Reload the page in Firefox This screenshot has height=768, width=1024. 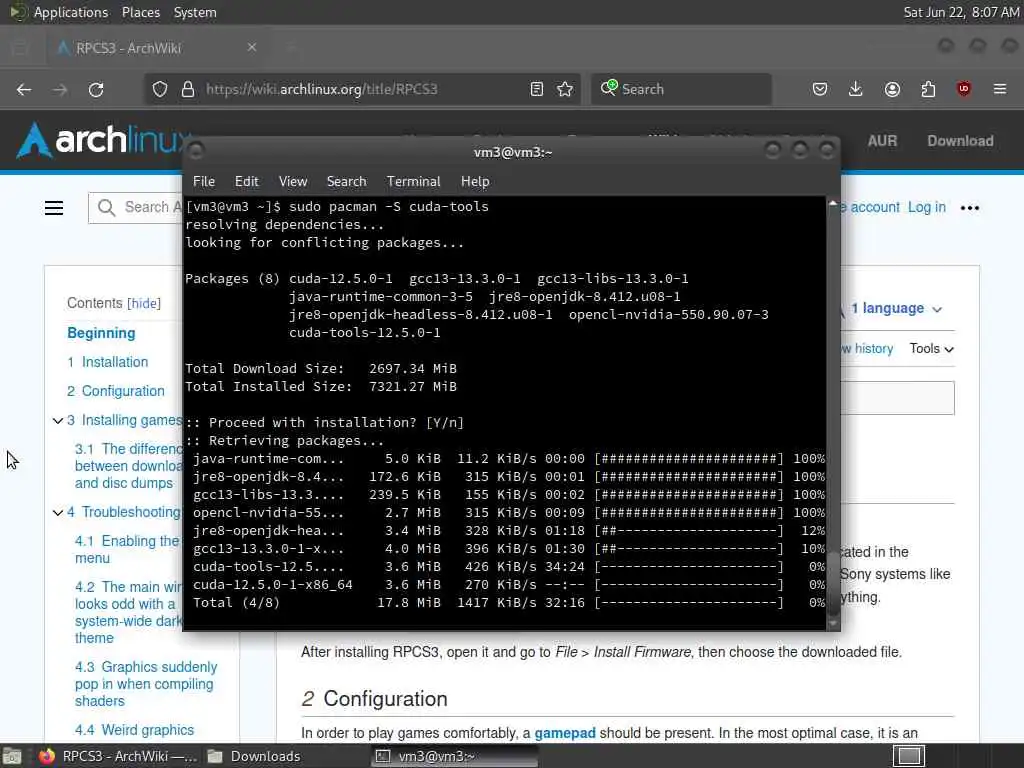coord(96,89)
